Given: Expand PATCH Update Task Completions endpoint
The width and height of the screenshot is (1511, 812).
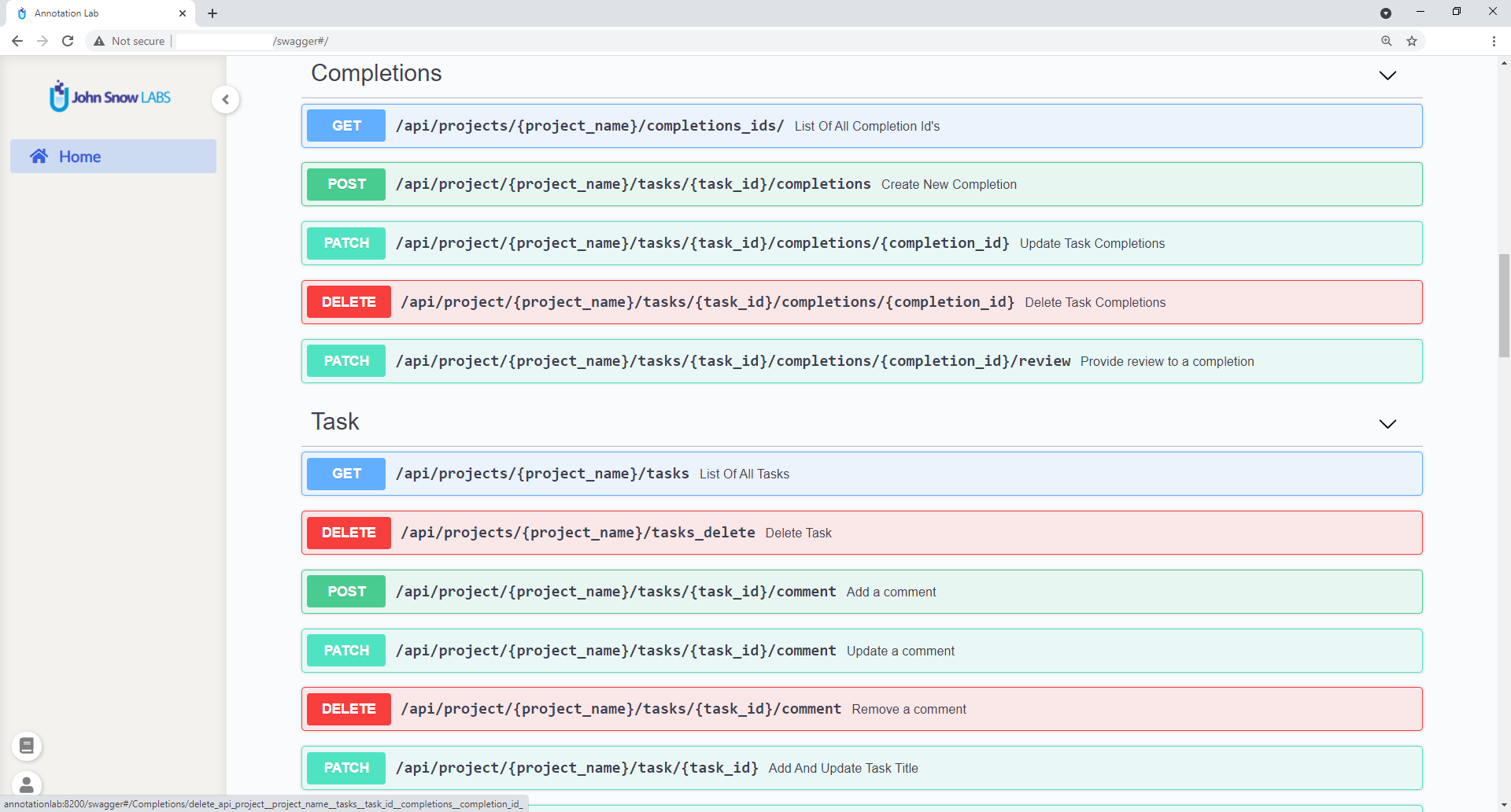Looking at the screenshot, I should click(x=862, y=243).
